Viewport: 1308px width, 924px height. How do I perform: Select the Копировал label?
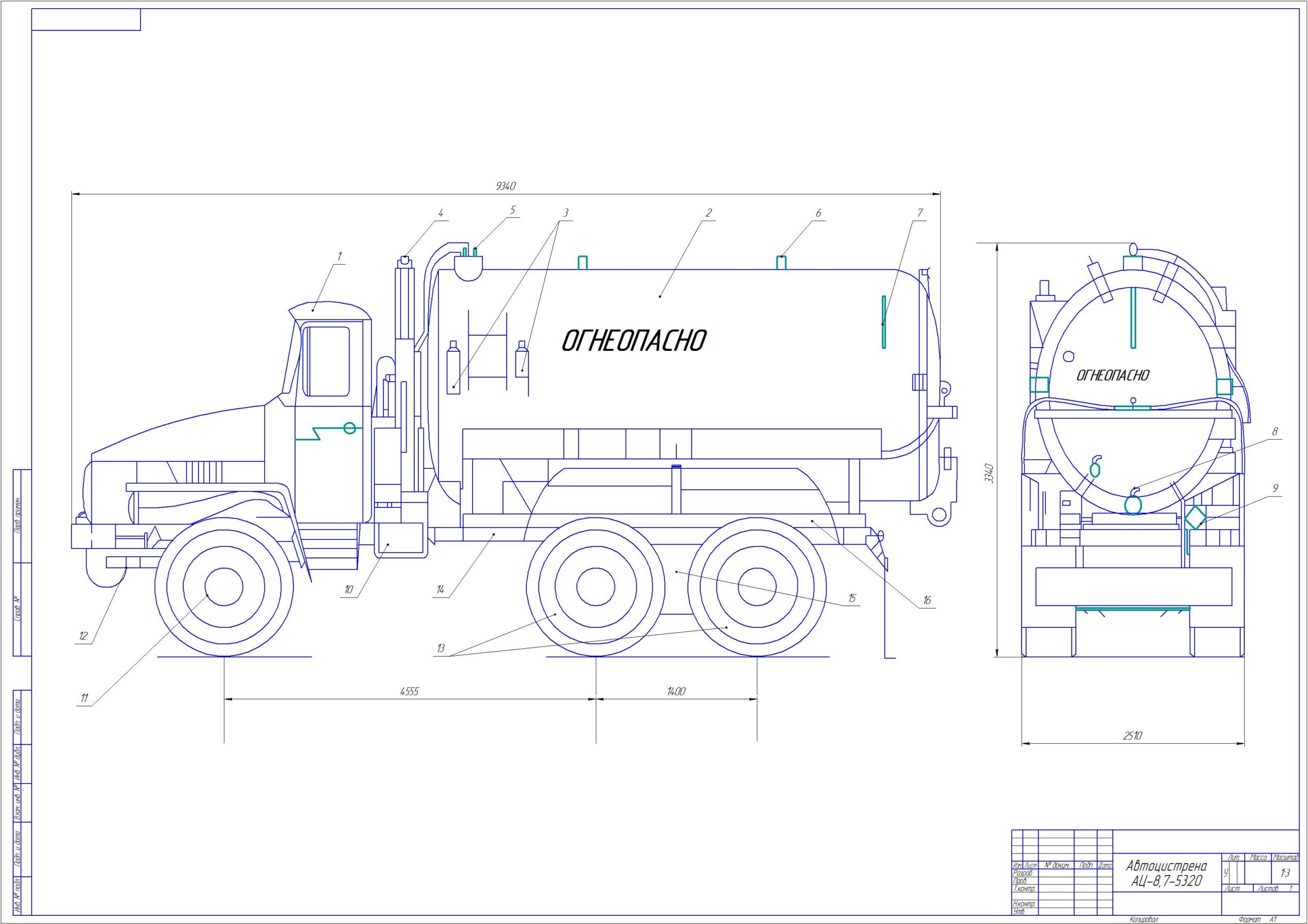click(x=1143, y=919)
